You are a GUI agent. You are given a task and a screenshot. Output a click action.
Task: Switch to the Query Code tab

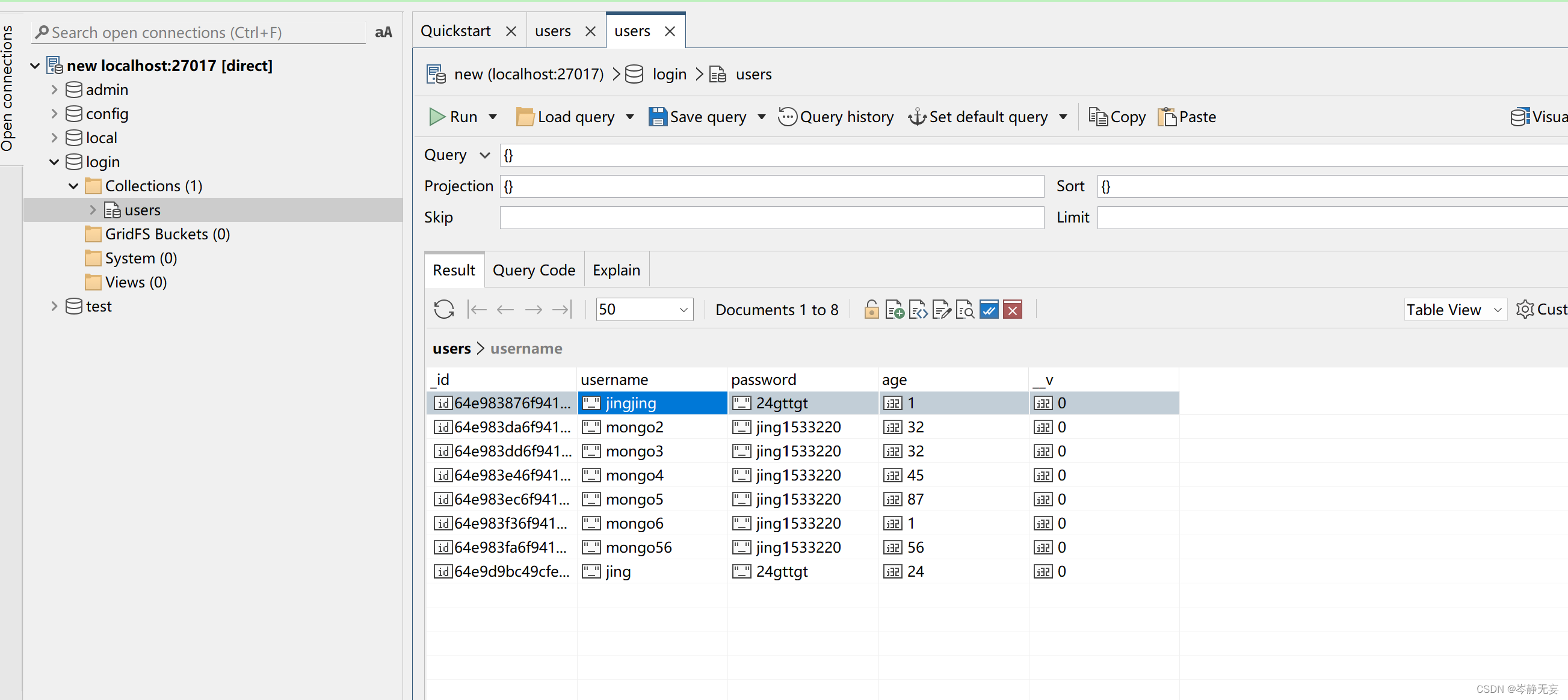point(534,270)
